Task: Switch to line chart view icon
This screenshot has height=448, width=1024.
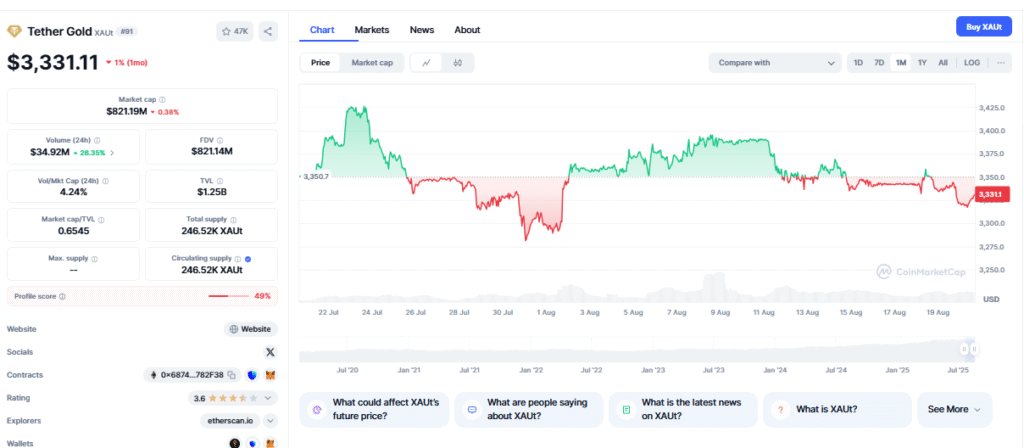Action: [426, 63]
